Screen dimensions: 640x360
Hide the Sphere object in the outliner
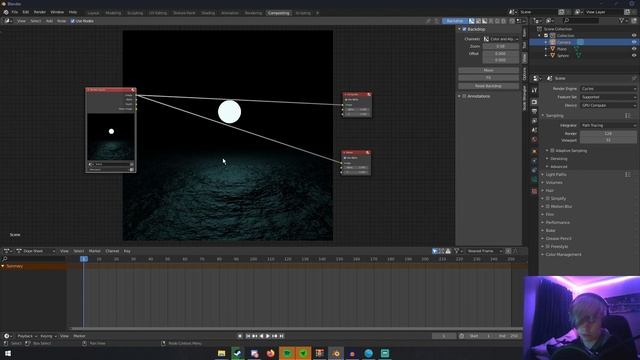[x=634, y=55]
